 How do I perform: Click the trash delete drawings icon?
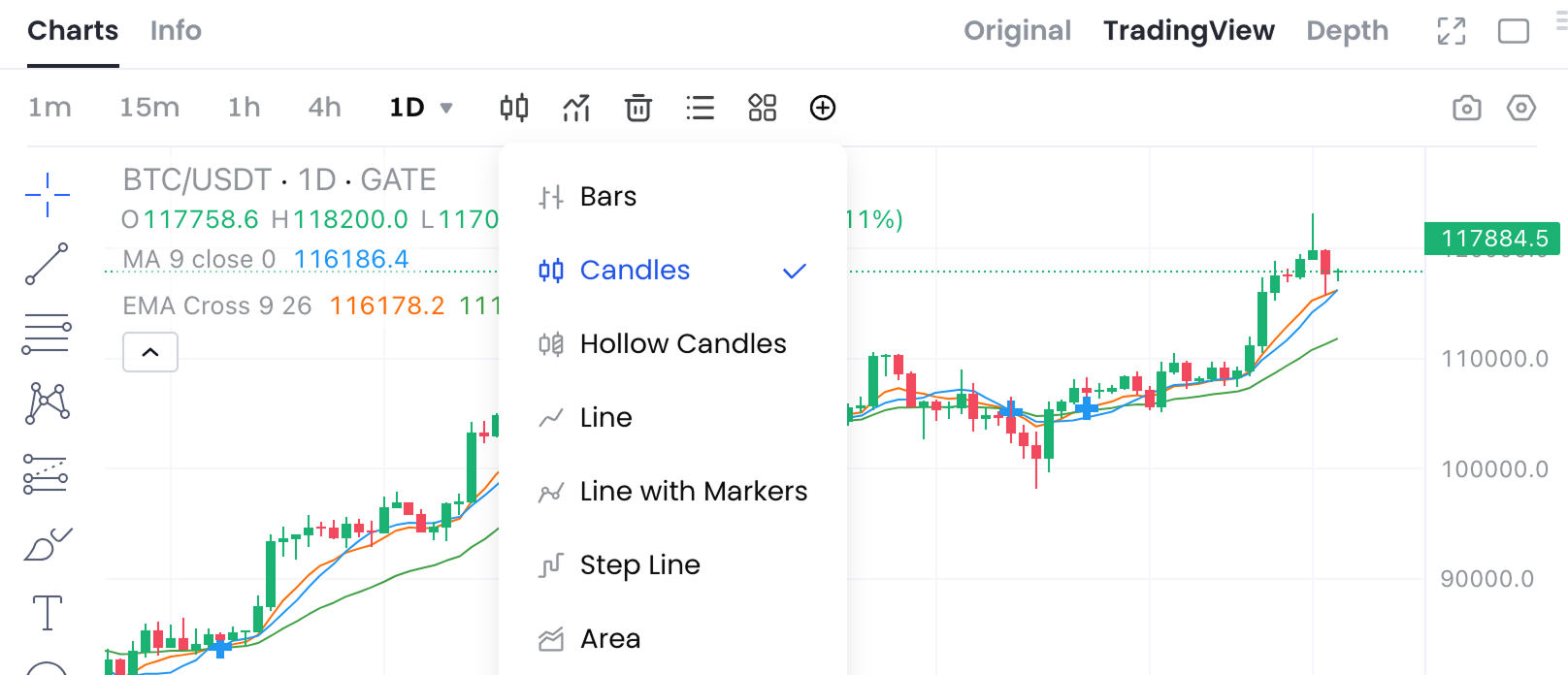[638, 108]
